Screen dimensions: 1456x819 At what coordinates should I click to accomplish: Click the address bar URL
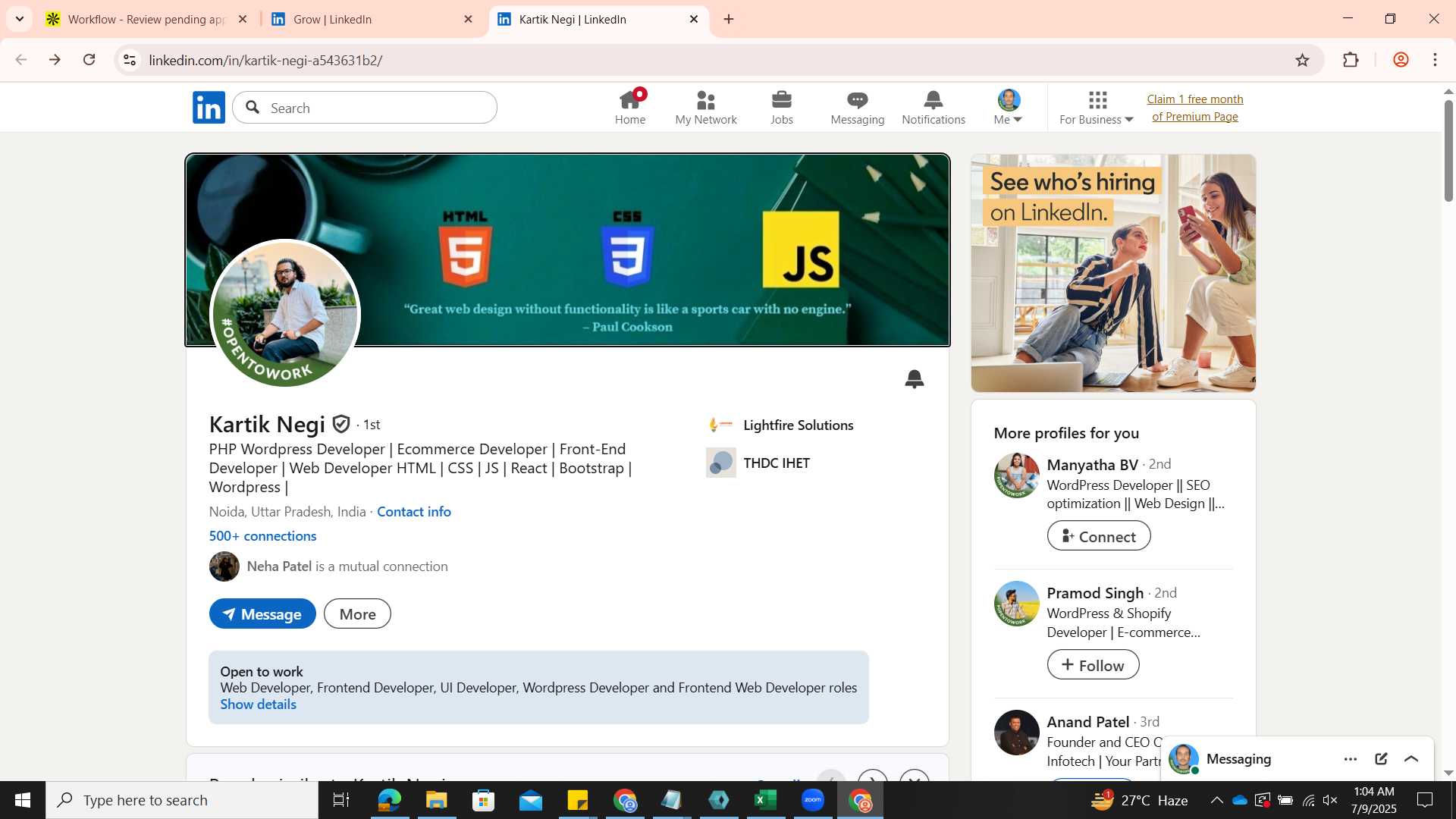[x=265, y=60]
